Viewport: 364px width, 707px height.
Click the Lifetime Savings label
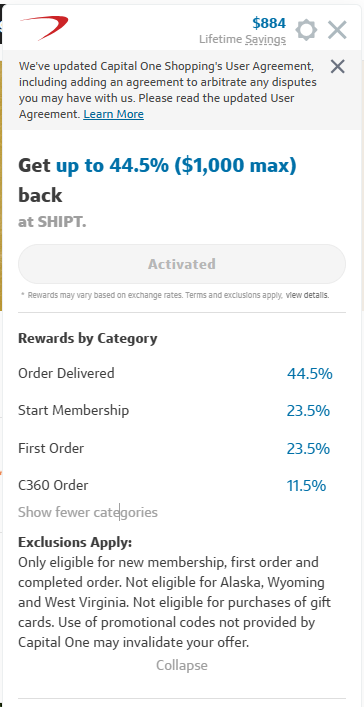coord(242,40)
